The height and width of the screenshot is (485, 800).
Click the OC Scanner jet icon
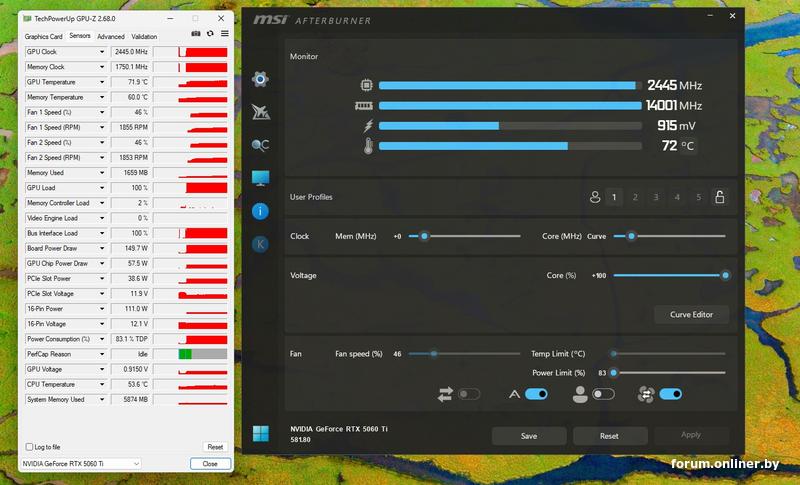click(x=260, y=112)
